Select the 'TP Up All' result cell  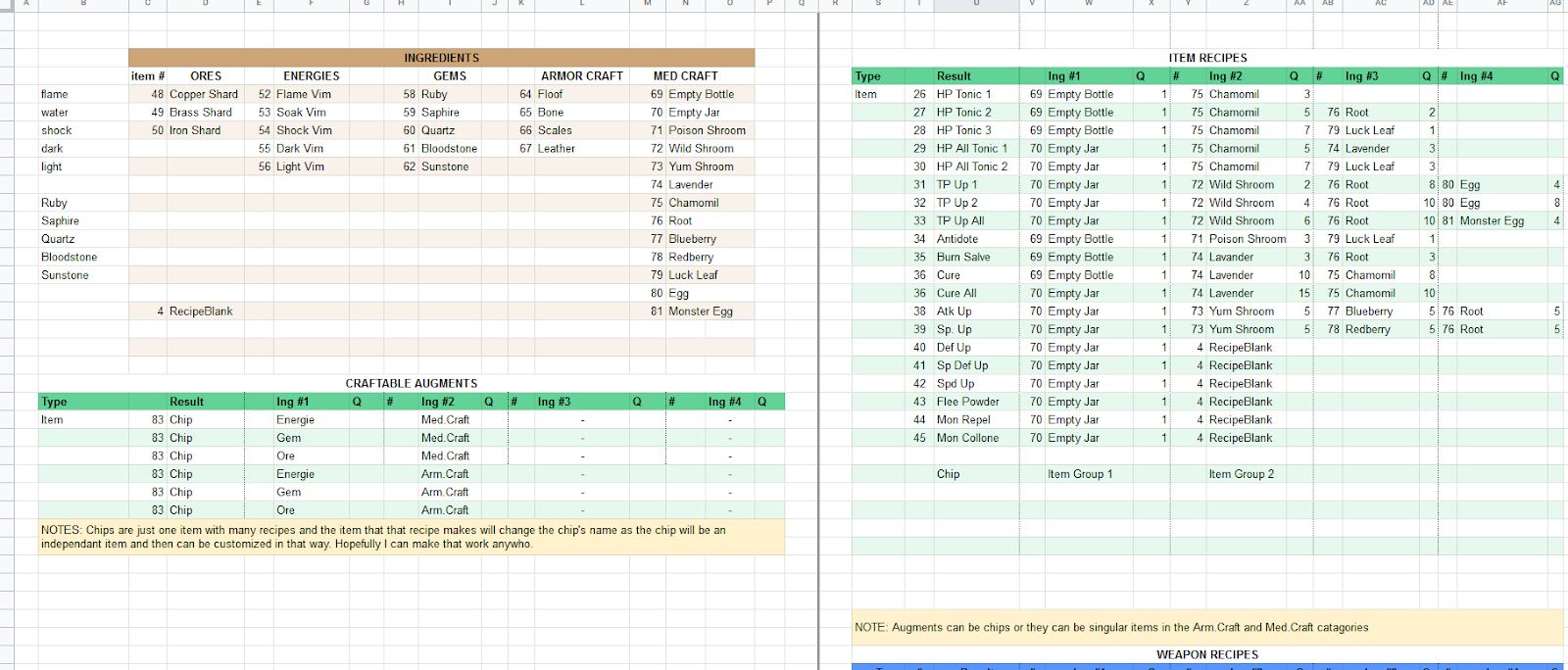tap(976, 221)
